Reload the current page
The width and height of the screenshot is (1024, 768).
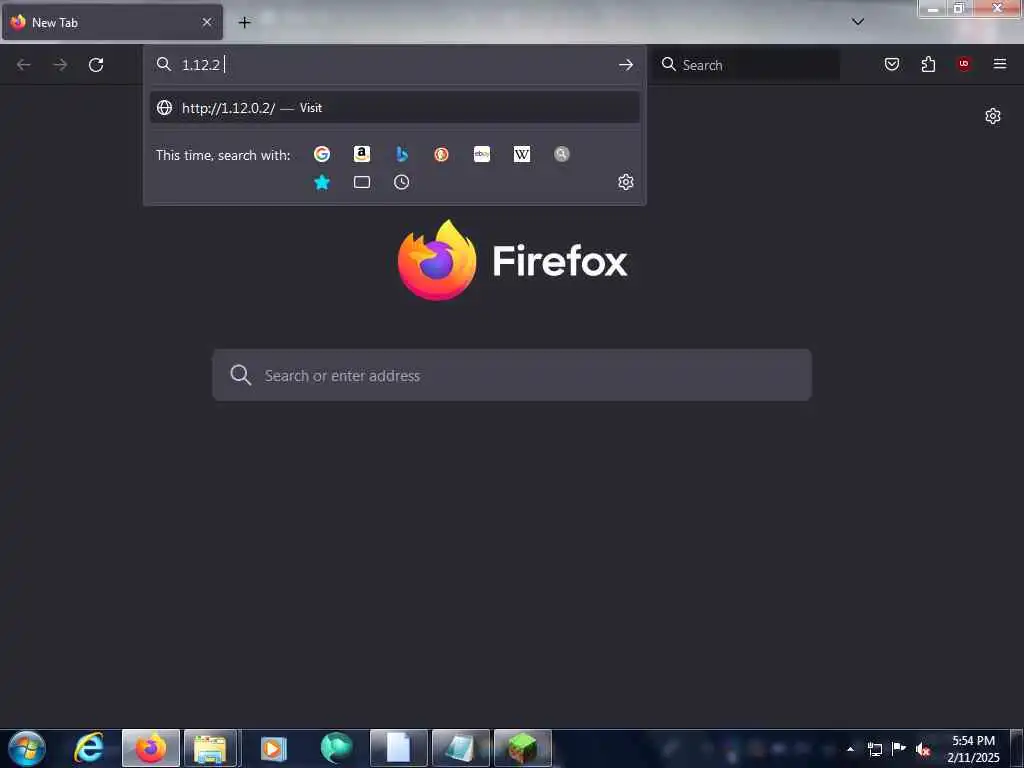[96, 65]
